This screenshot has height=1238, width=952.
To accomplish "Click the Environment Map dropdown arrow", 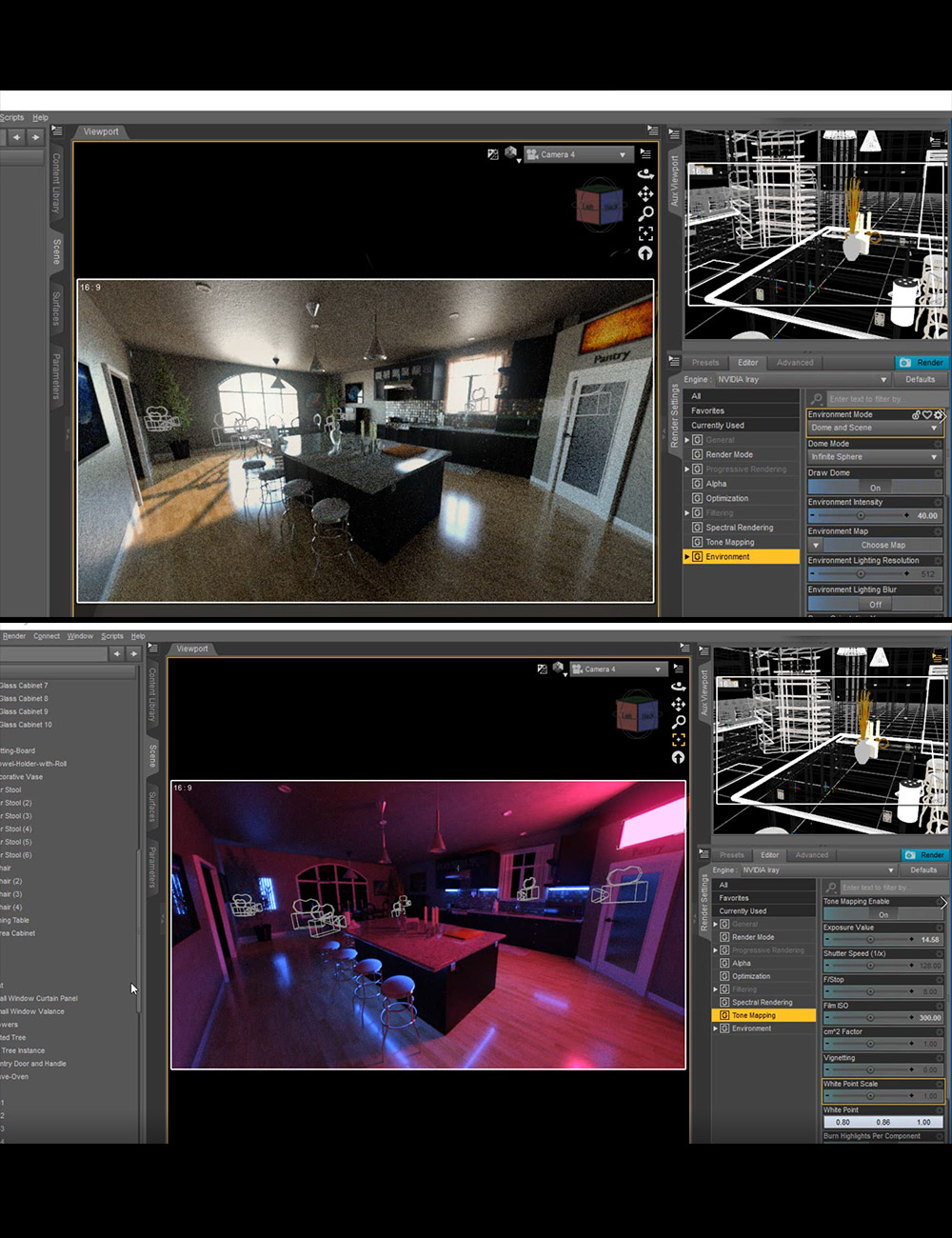I will pyautogui.click(x=816, y=545).
